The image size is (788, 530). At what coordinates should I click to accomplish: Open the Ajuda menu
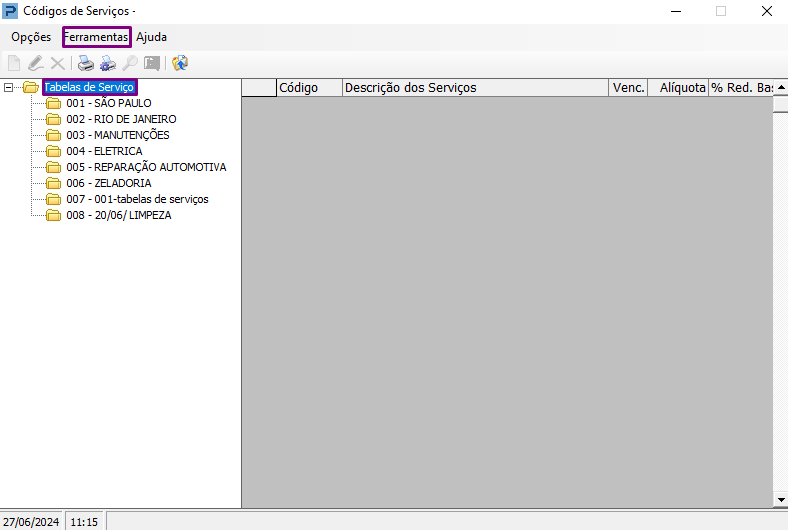tap(151, 37)
